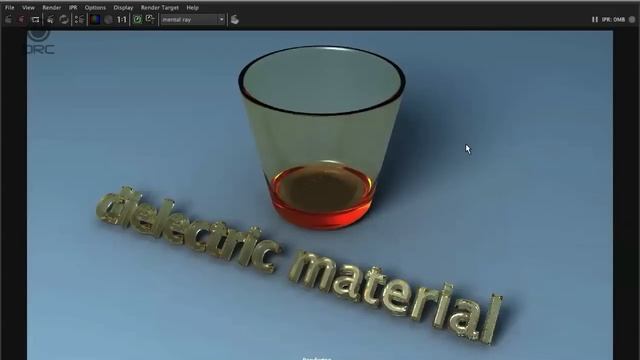640x360 pixels.
Task: Open the mental ray renderer dropdown
Action: (x=193, y=19)
